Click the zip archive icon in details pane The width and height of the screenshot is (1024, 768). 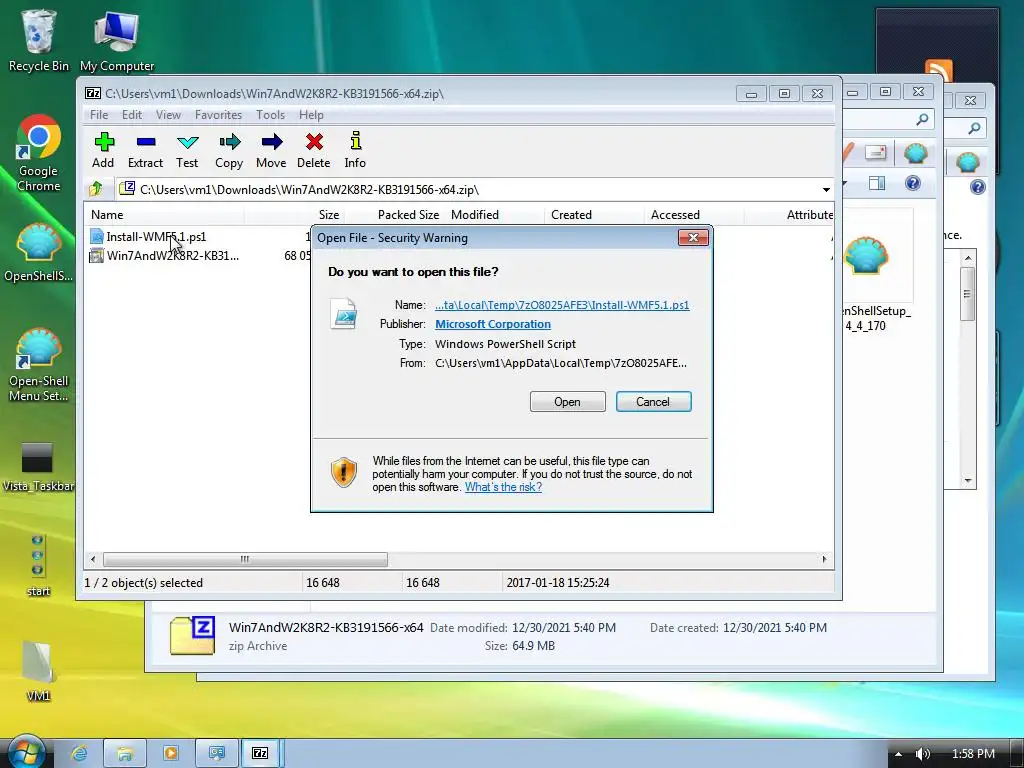(193, 635)
